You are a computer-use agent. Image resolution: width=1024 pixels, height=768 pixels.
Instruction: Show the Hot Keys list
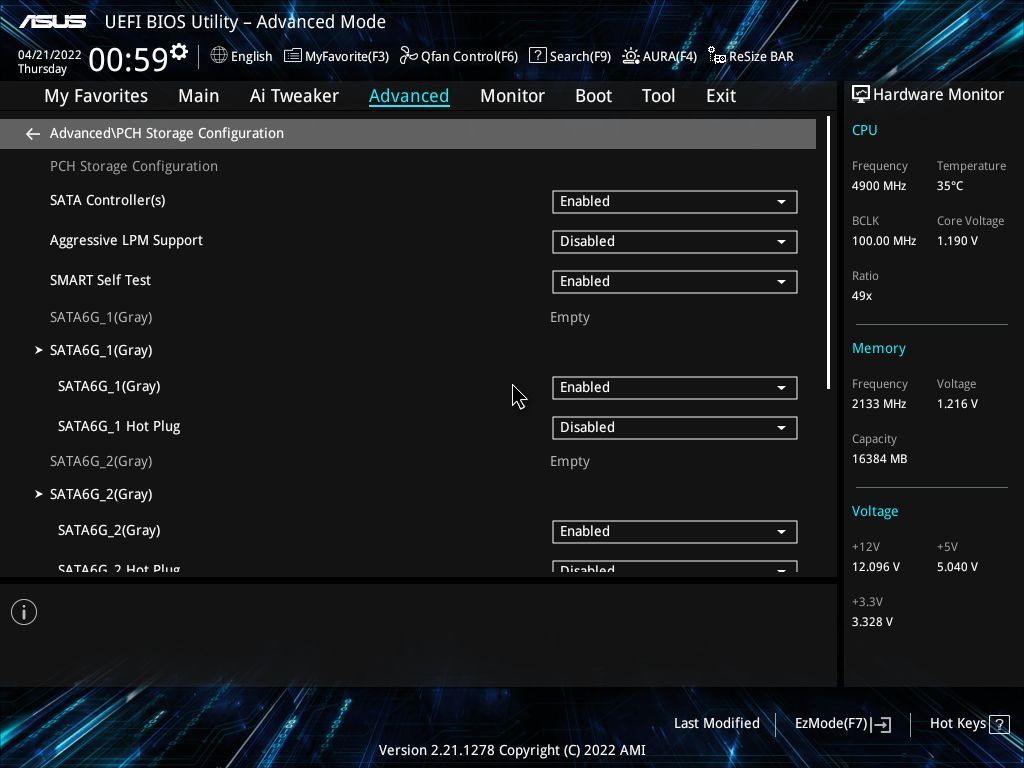[957, 724]
